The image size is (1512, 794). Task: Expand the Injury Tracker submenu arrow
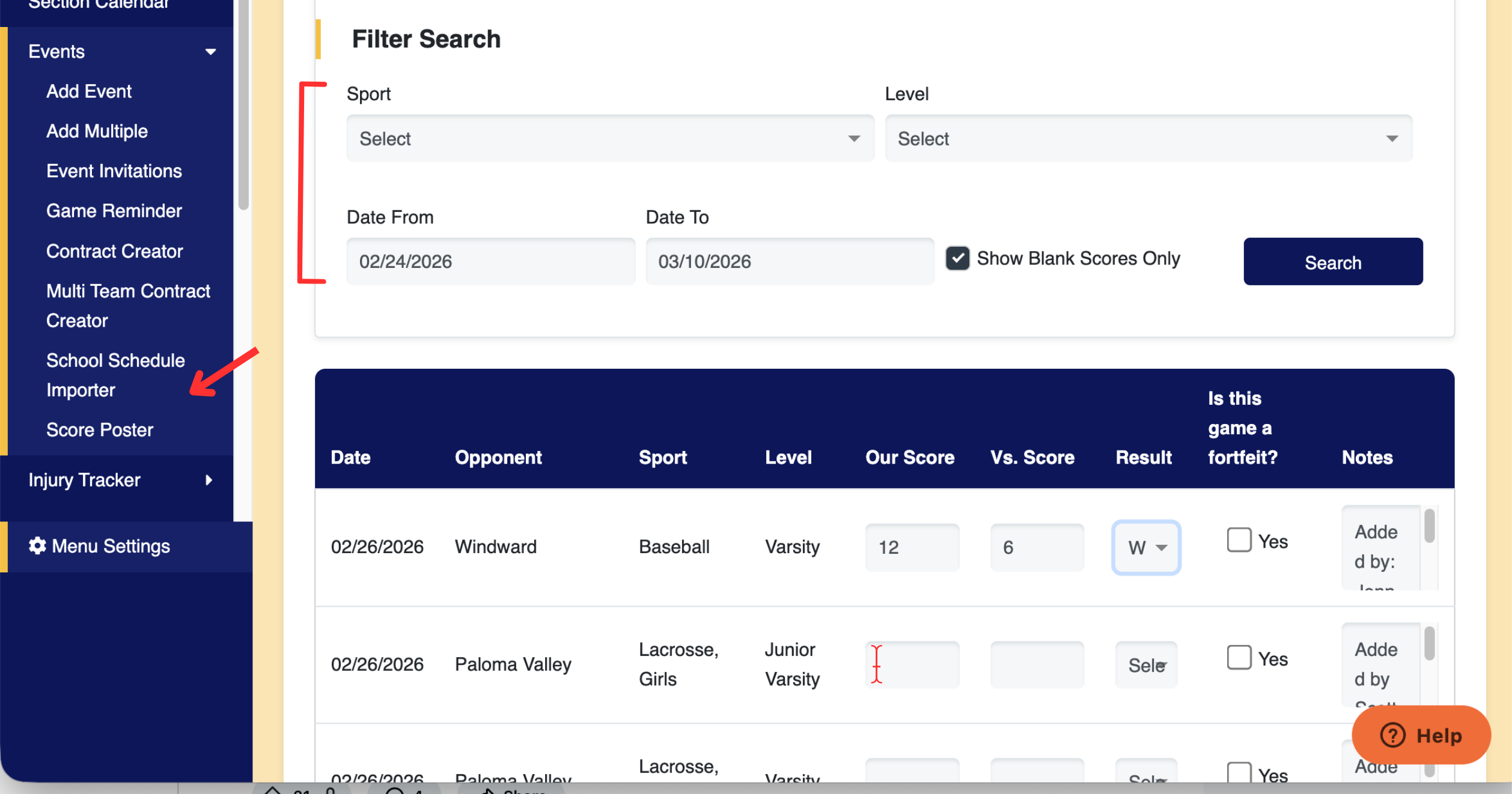tap(209, 480)
